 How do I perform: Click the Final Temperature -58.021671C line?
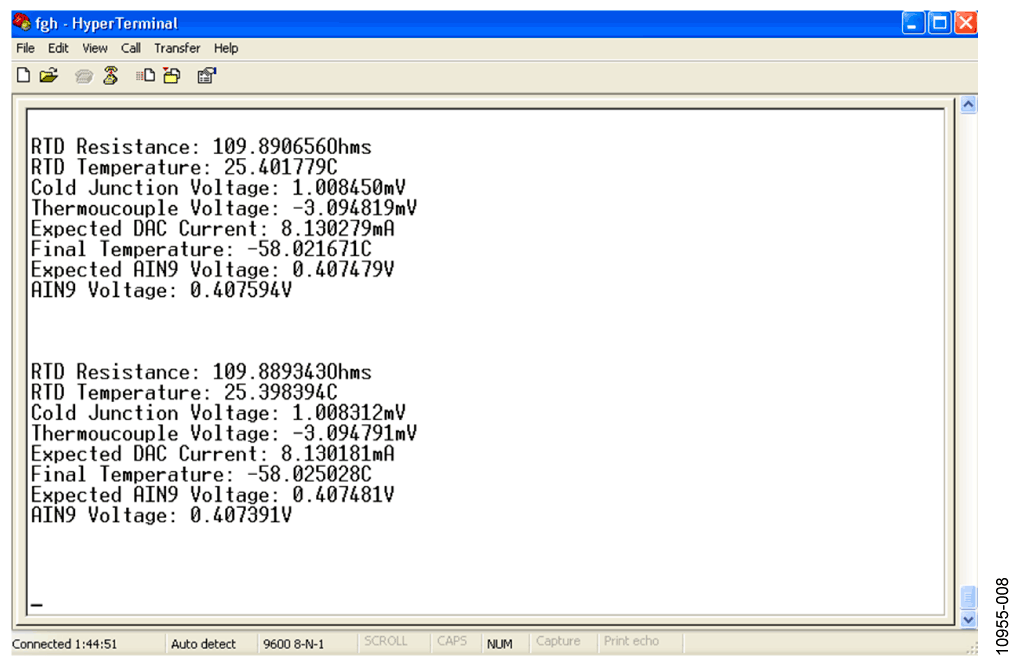[201, 249]
